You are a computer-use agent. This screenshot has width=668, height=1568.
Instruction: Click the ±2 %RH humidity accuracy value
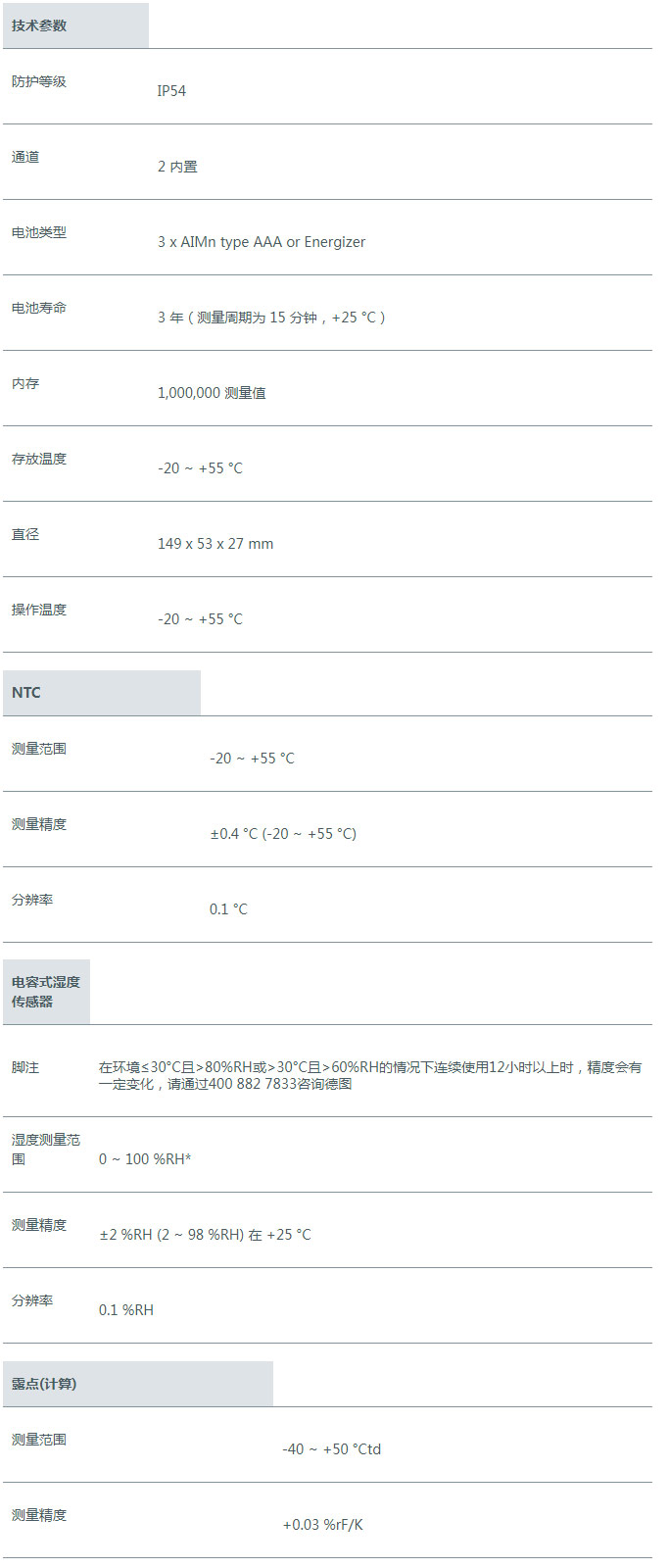pos(205,1235)
